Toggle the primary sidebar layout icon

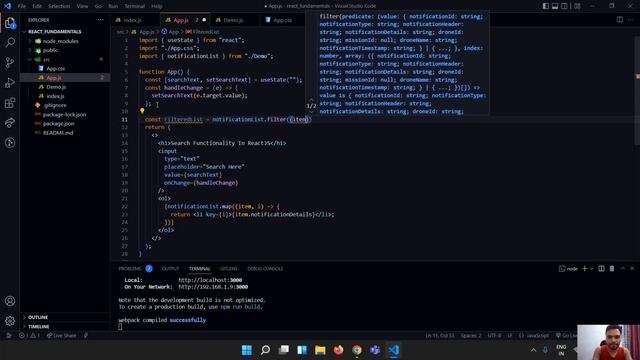coord(546,6)
